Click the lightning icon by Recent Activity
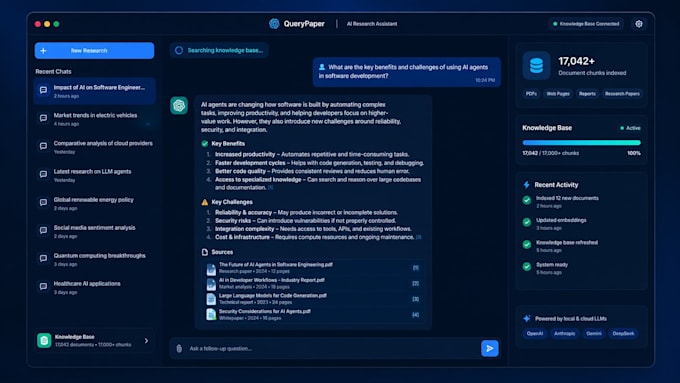This screenshot has height=383, width=680. click(526, 185)
